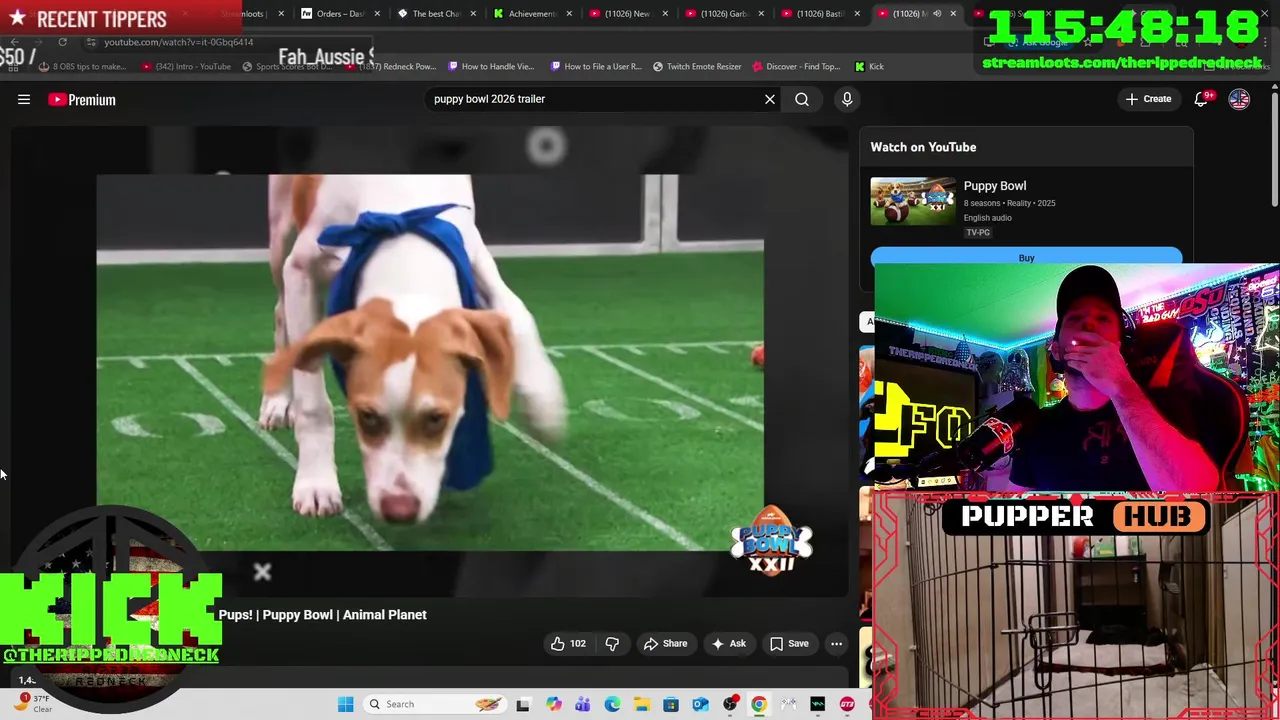Open Outlook from the taskbar
The height and width of the screenshot is (720, 1280).
[x=700, y=704]
